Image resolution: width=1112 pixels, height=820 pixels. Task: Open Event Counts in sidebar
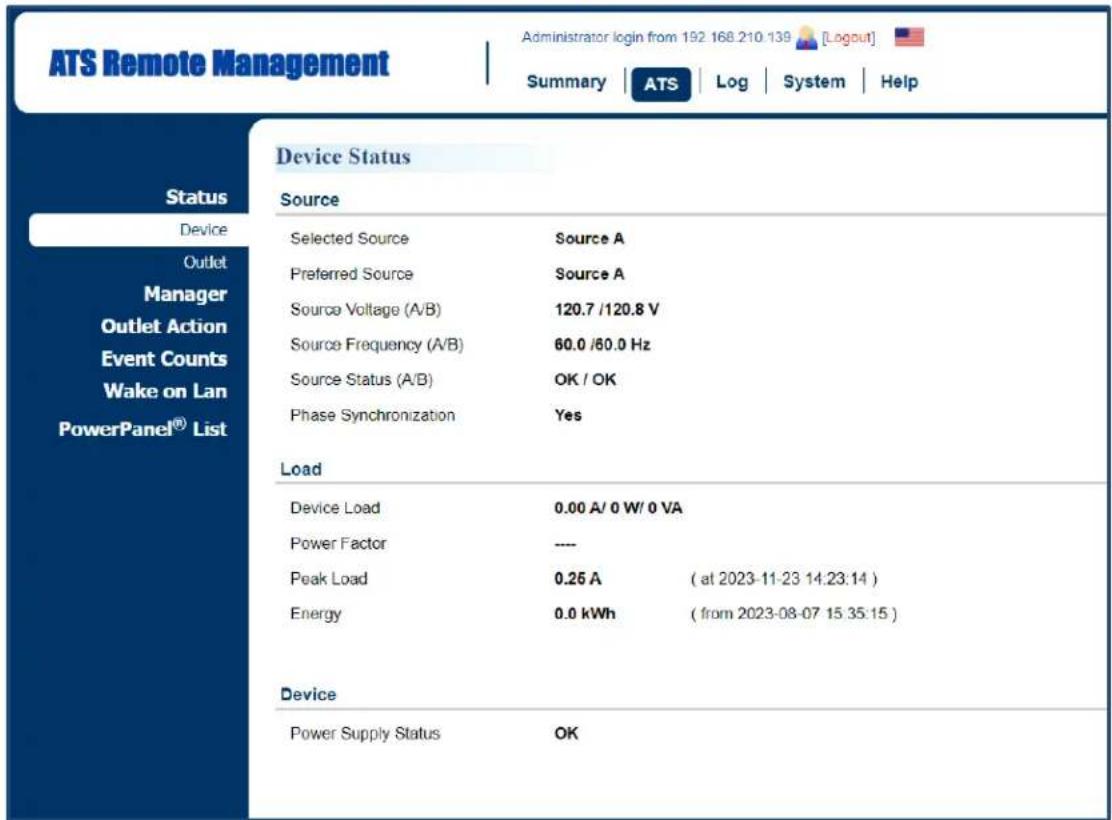[164, 358]
